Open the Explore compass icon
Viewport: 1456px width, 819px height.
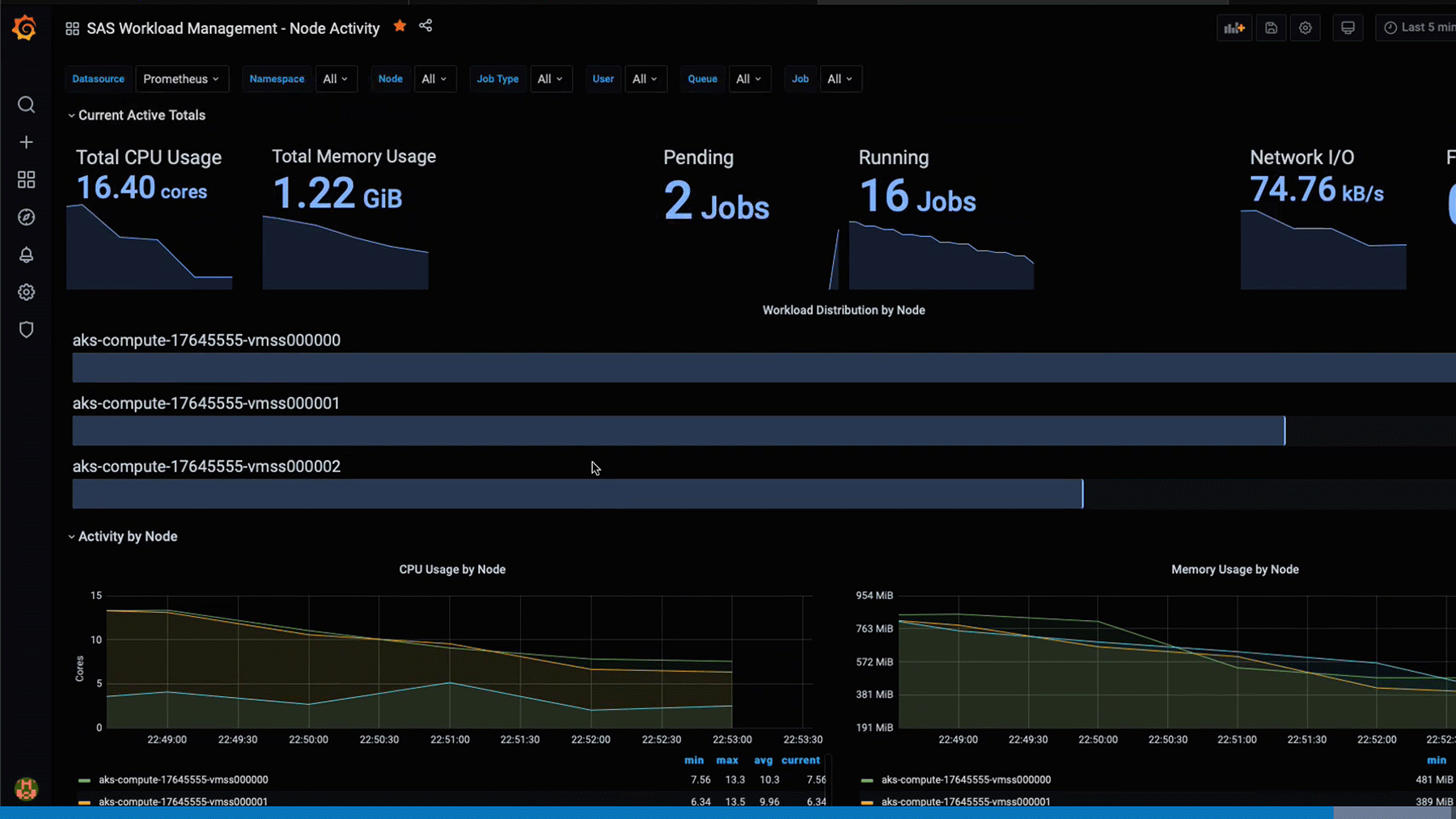pos(26,217)
